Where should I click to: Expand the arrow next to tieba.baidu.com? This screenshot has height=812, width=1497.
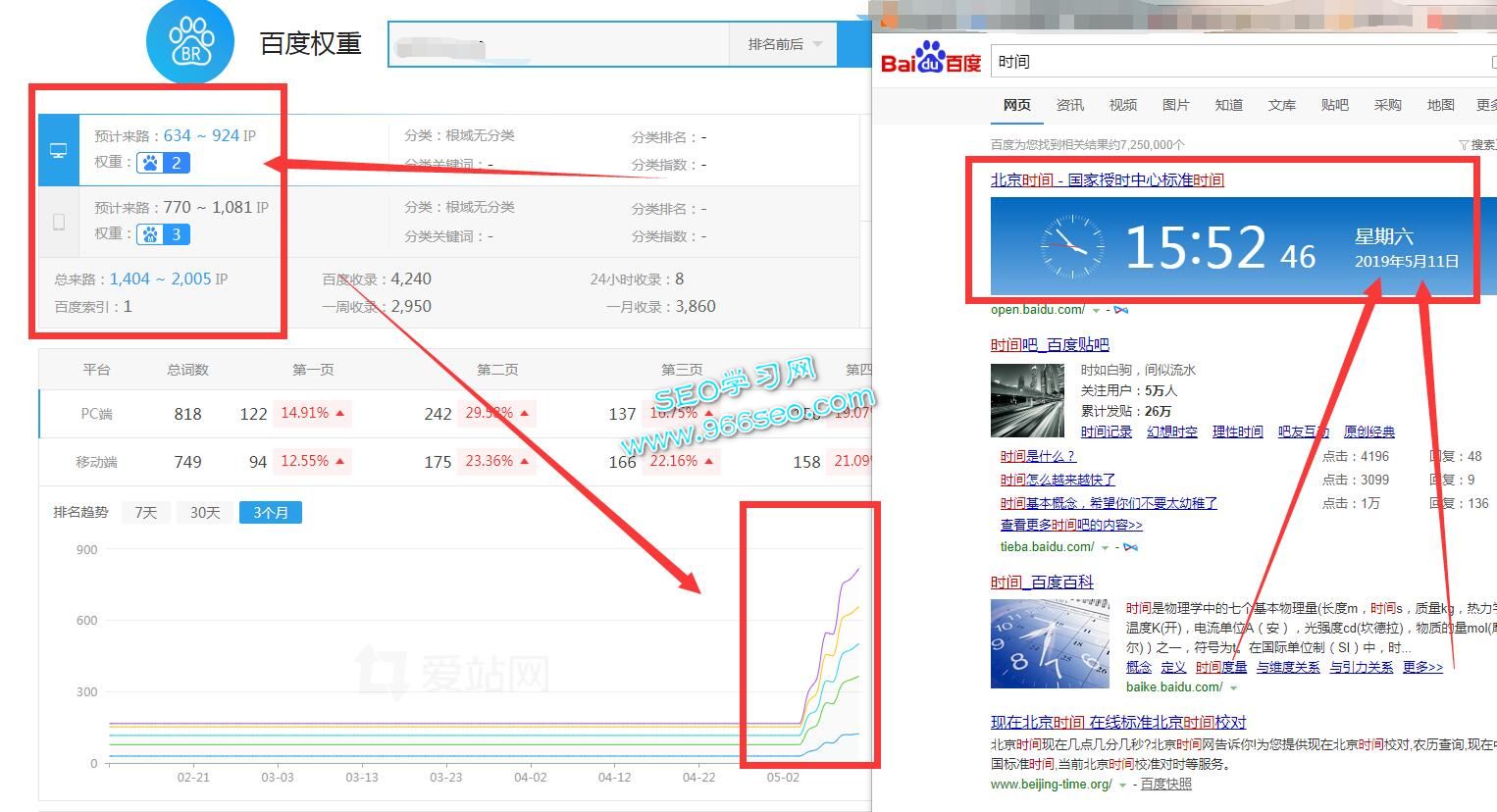coord(1105,548)
